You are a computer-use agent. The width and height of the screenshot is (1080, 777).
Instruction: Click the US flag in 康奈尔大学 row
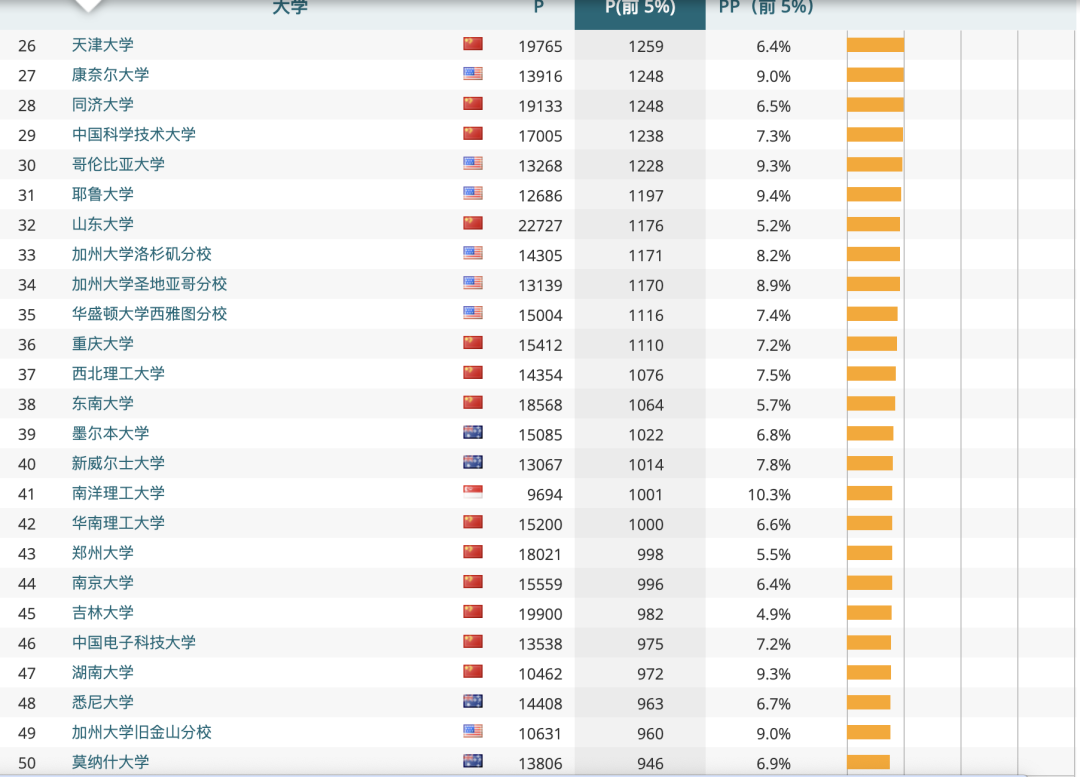473,74
